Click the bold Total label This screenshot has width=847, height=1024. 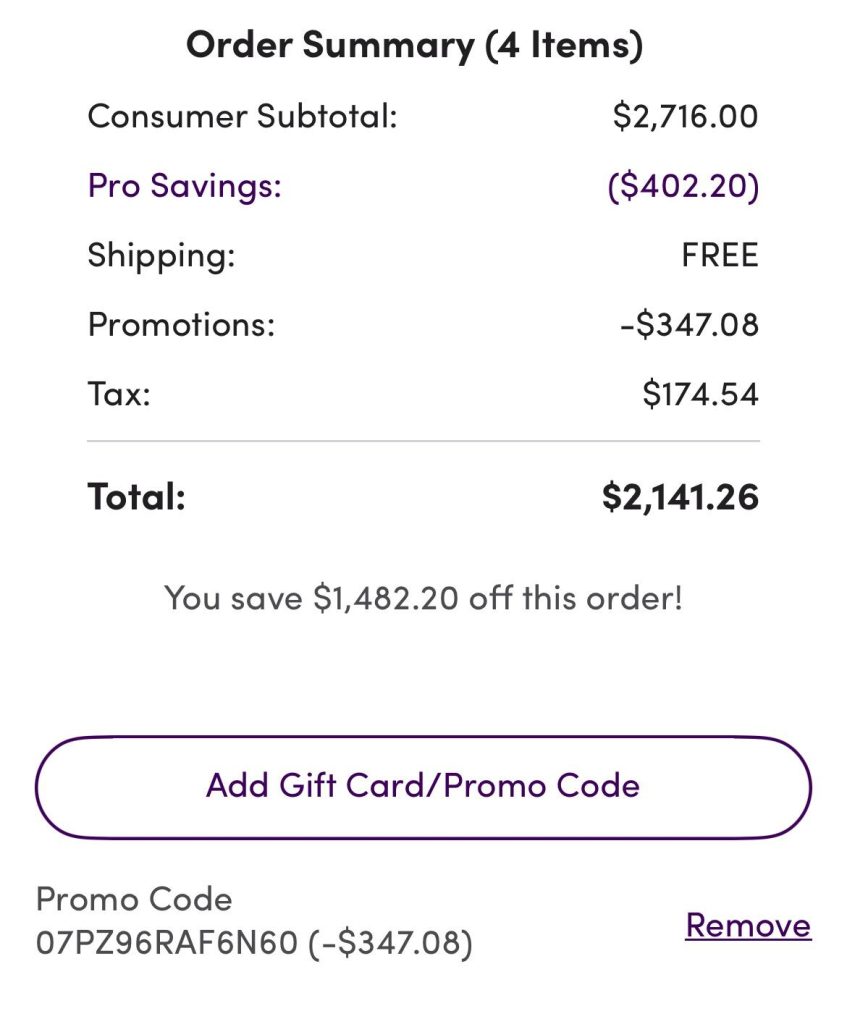tap(137, 496)
